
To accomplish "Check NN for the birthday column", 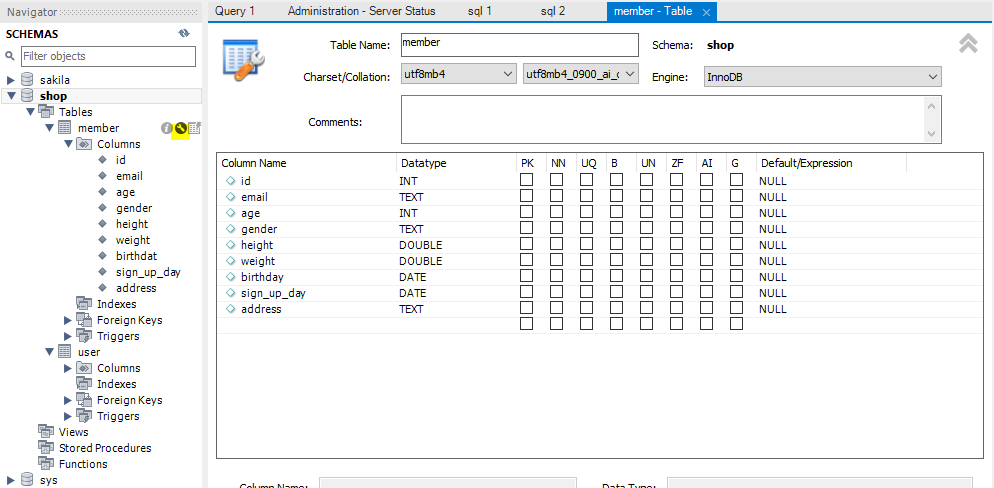I will (x=556, y=276).
